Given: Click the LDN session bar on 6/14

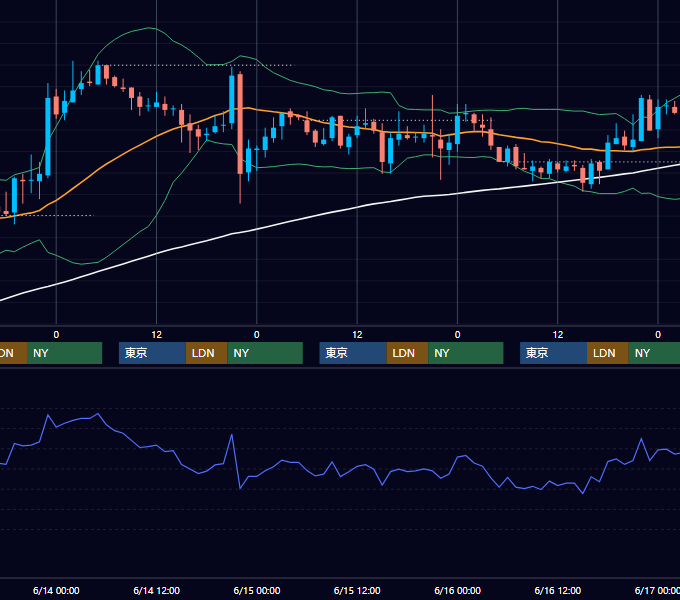Looking at the screenshot, I should (206, 353).
